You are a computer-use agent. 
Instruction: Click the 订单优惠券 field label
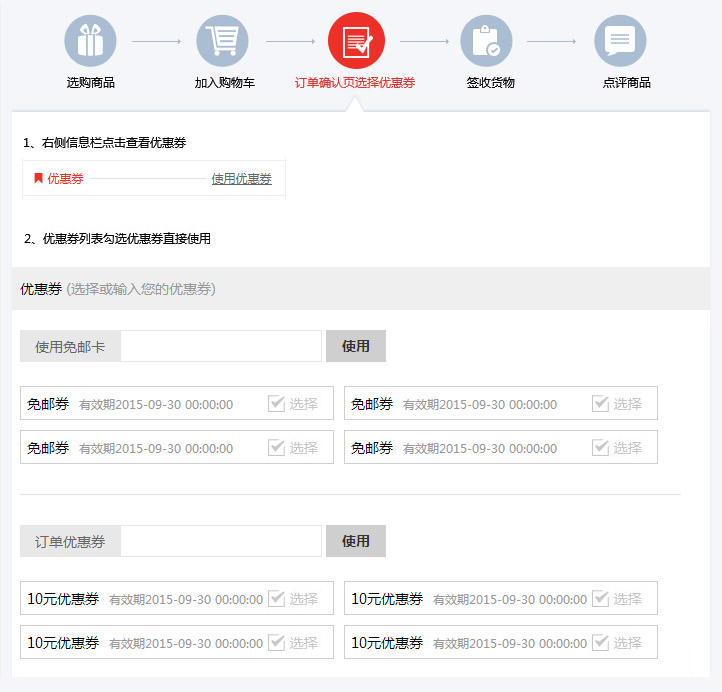click(x=70, y=541)
